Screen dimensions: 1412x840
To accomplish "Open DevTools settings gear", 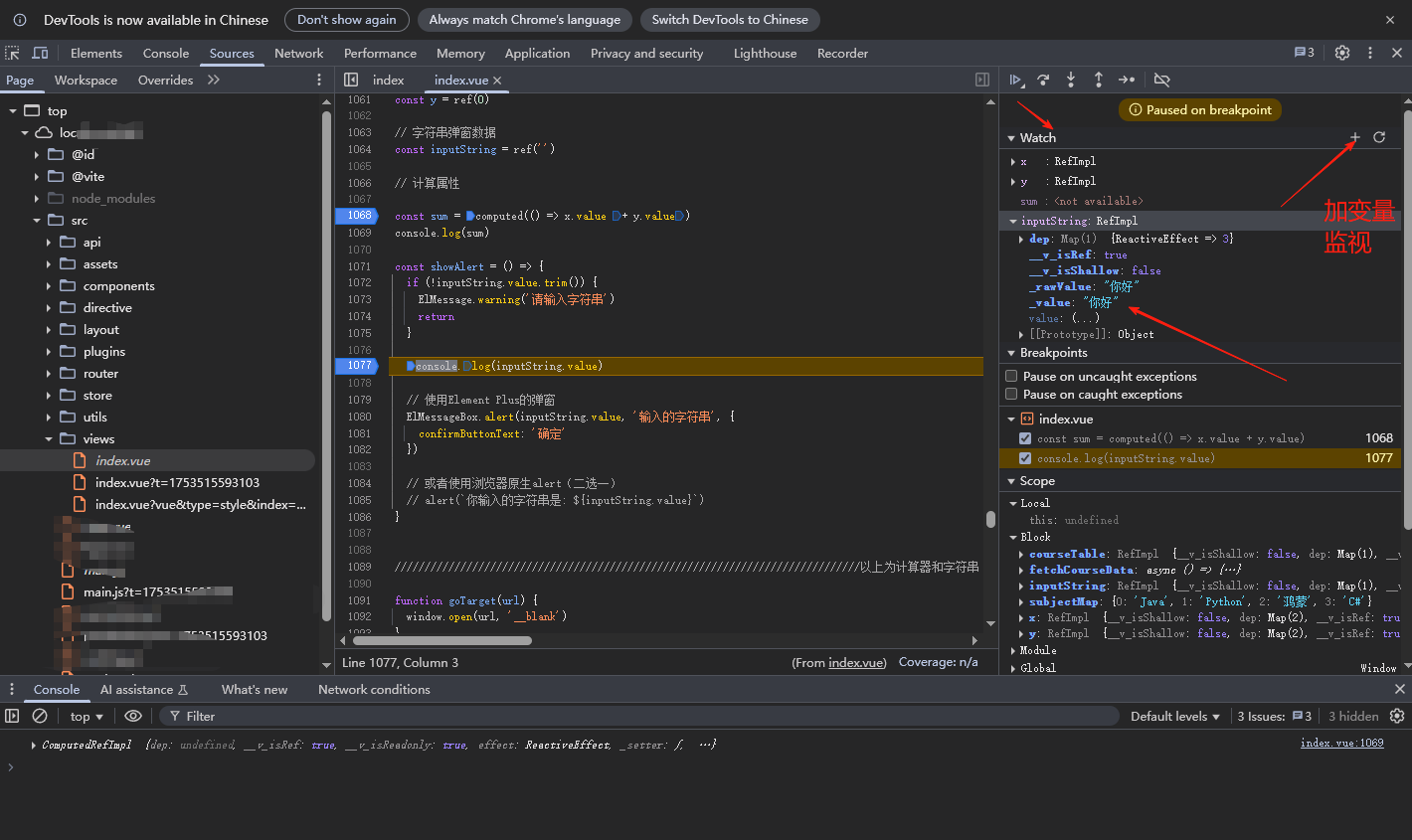I will [1342, 53].
